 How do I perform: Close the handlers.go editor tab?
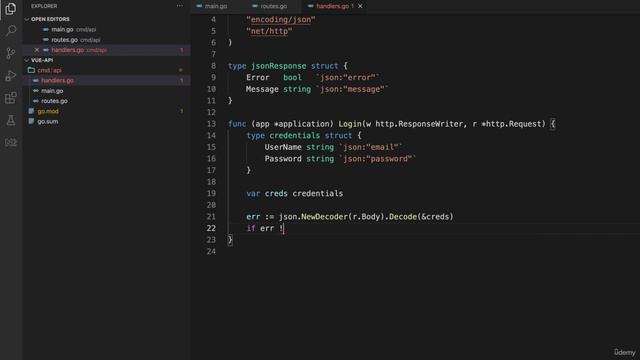pos(360,6)
